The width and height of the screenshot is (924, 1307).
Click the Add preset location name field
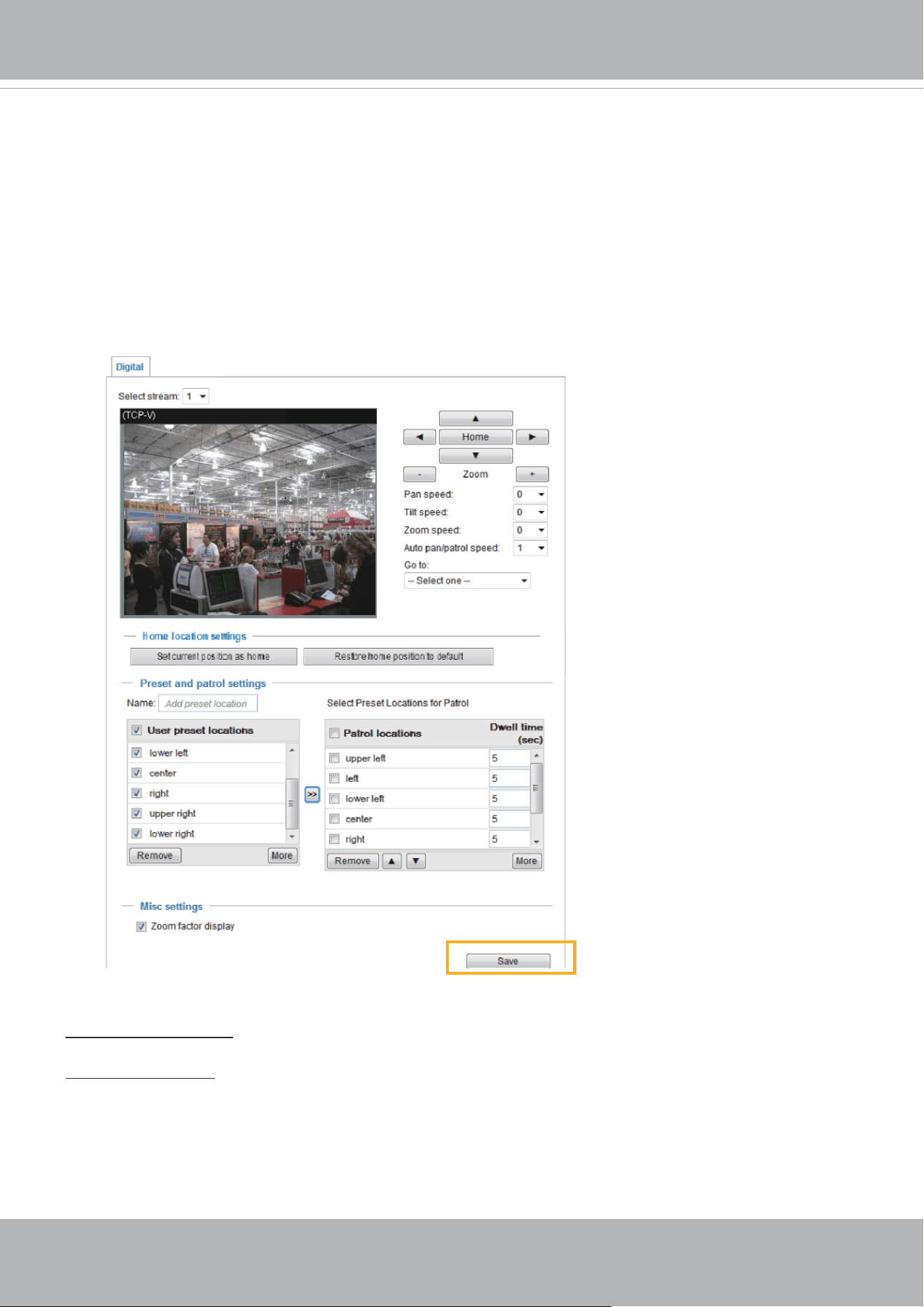(208, 703)
